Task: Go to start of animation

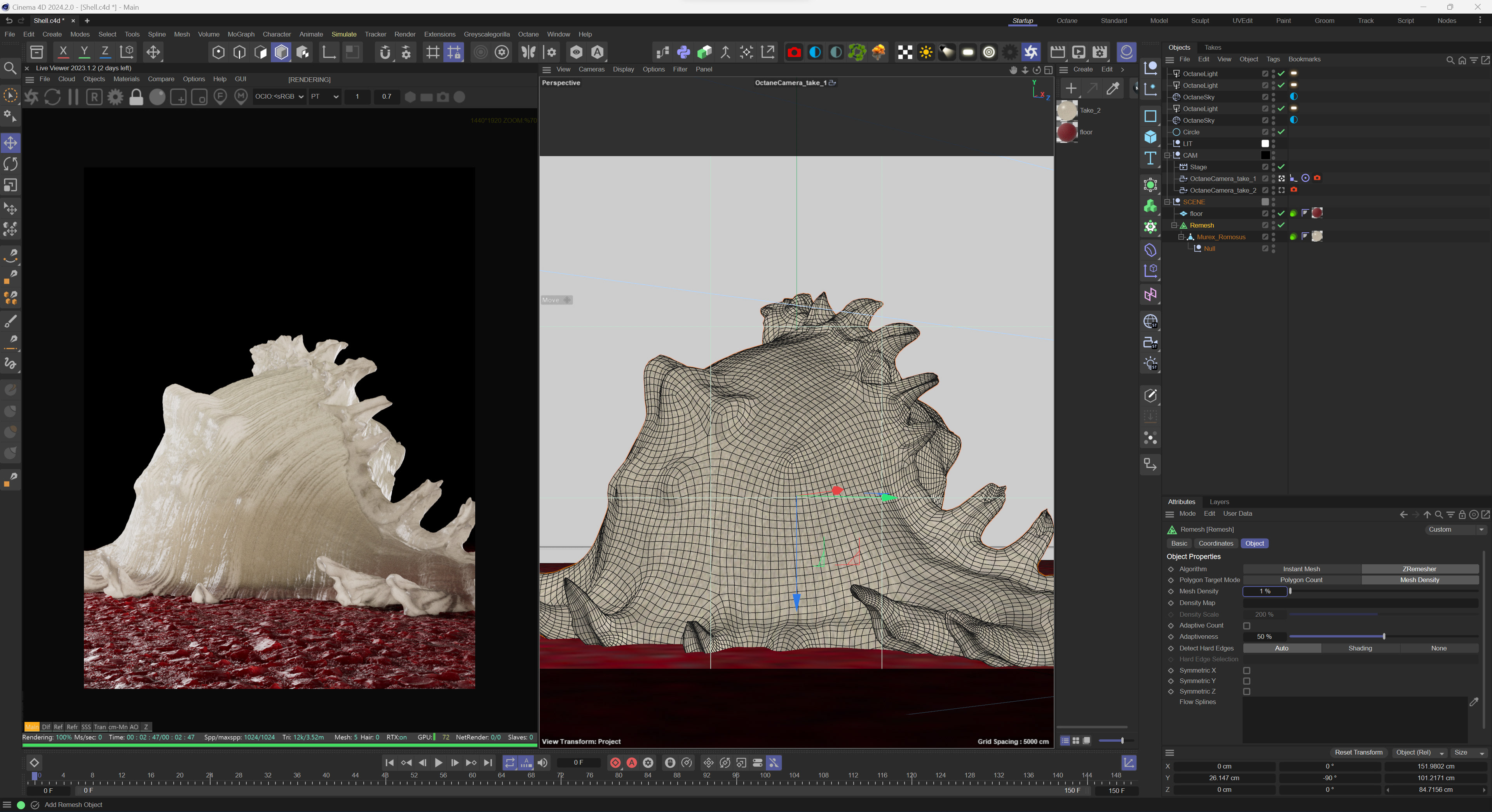Action: point(389,763)
